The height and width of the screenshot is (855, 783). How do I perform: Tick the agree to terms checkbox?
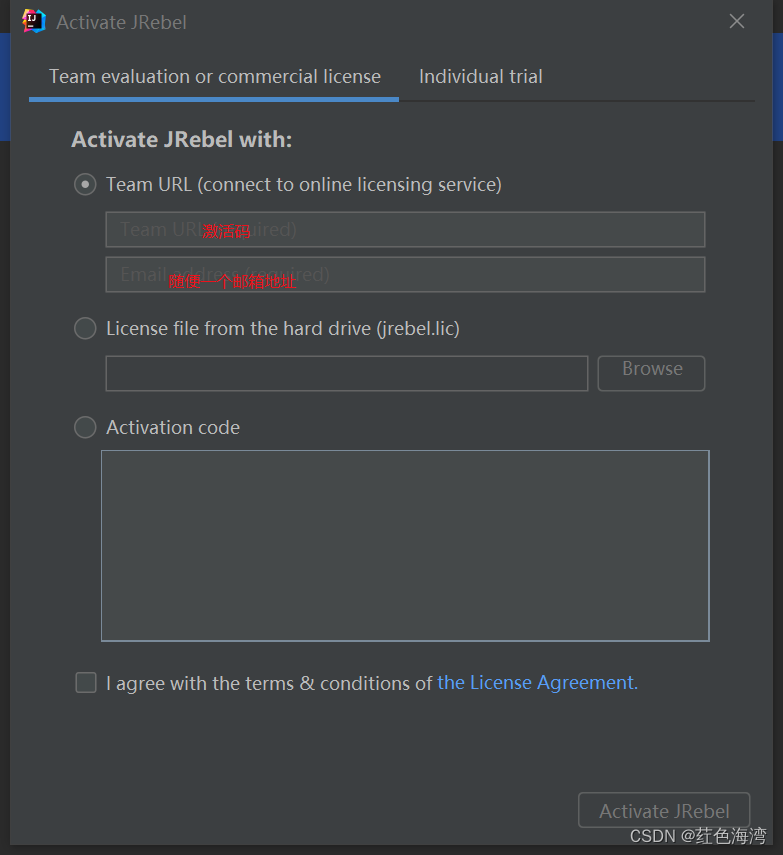tap(86, 683)
